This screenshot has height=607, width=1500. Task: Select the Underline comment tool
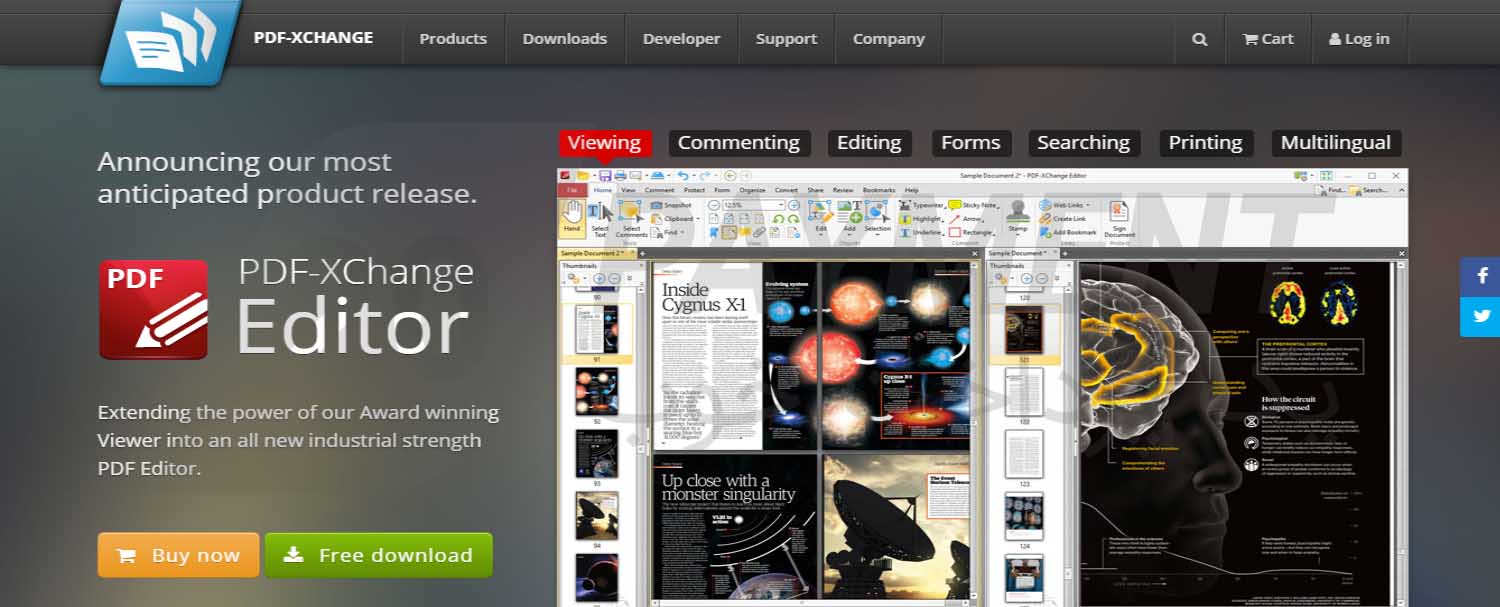coord(920,232)
